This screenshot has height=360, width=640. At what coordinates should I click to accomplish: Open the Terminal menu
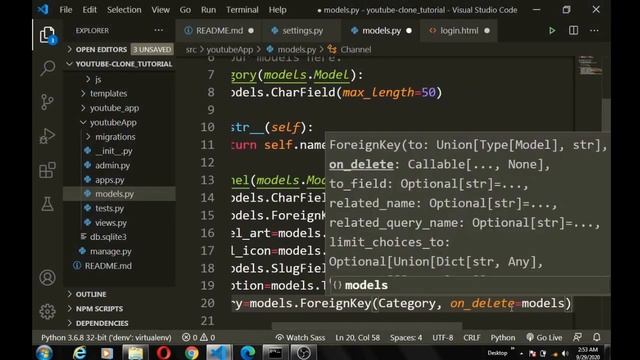(x=242, y=10)
